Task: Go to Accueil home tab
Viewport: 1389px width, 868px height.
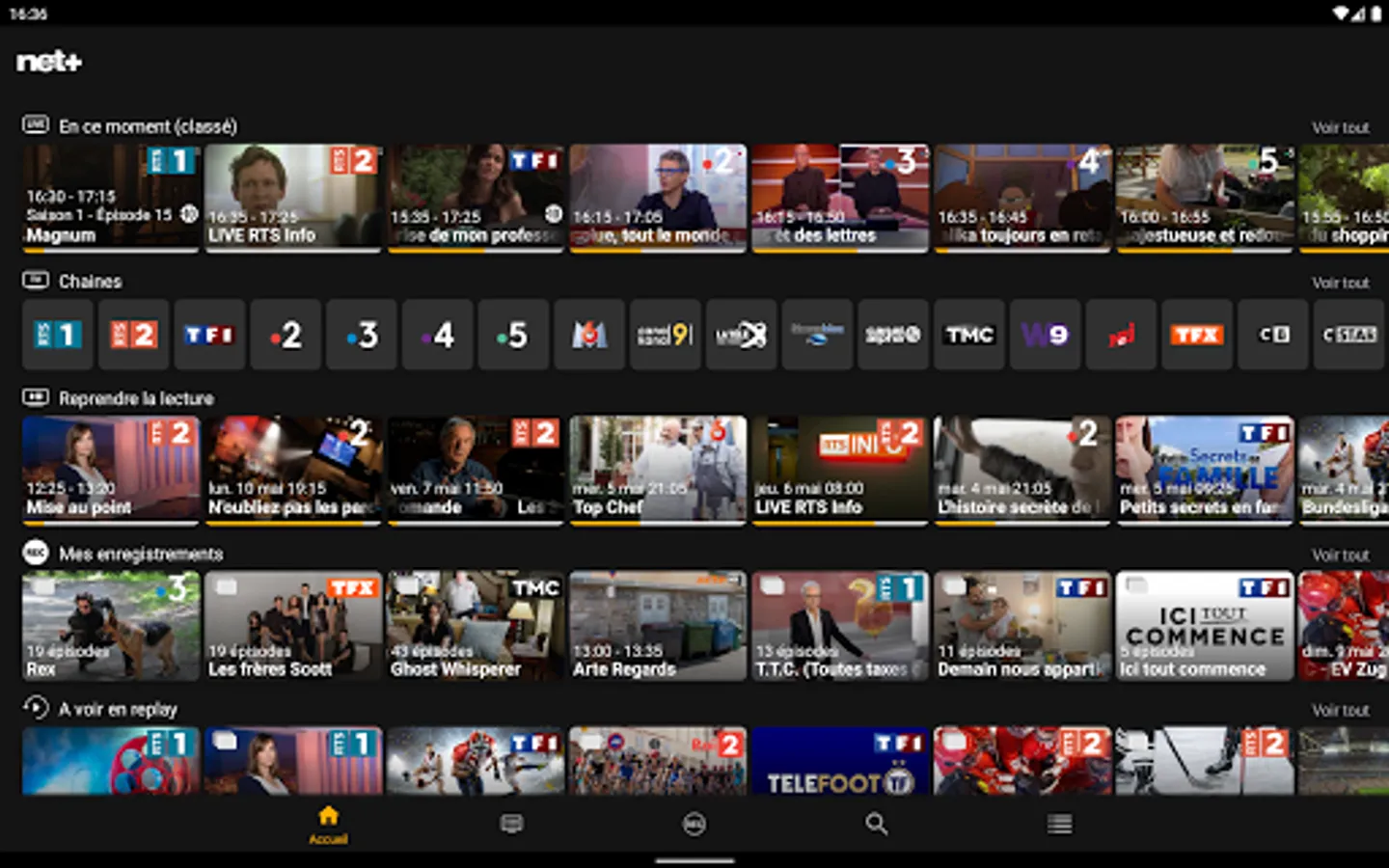Action: [x=328, y=825]
